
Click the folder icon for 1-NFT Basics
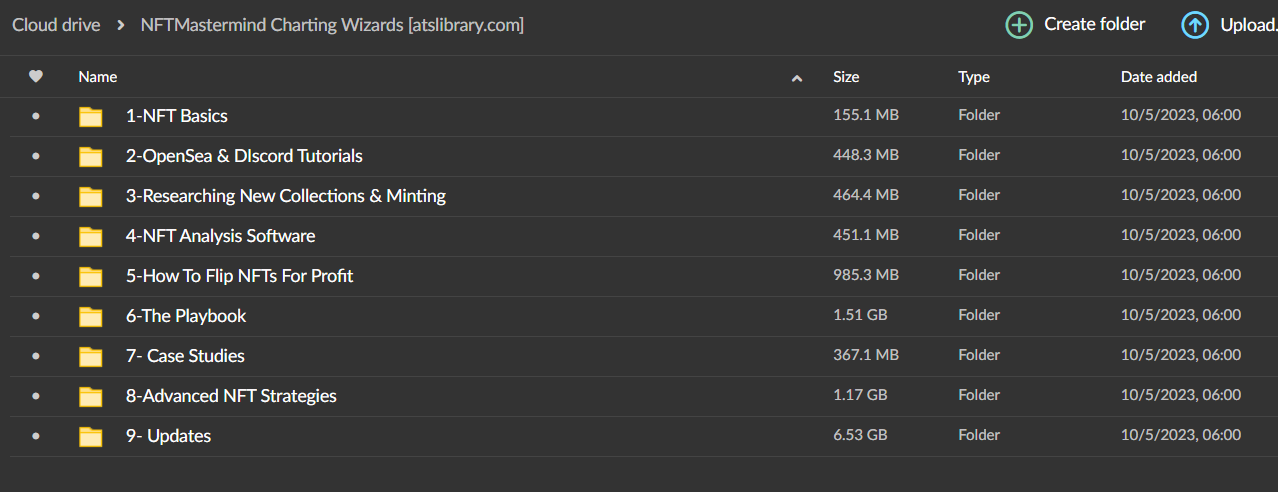point(91,116)
